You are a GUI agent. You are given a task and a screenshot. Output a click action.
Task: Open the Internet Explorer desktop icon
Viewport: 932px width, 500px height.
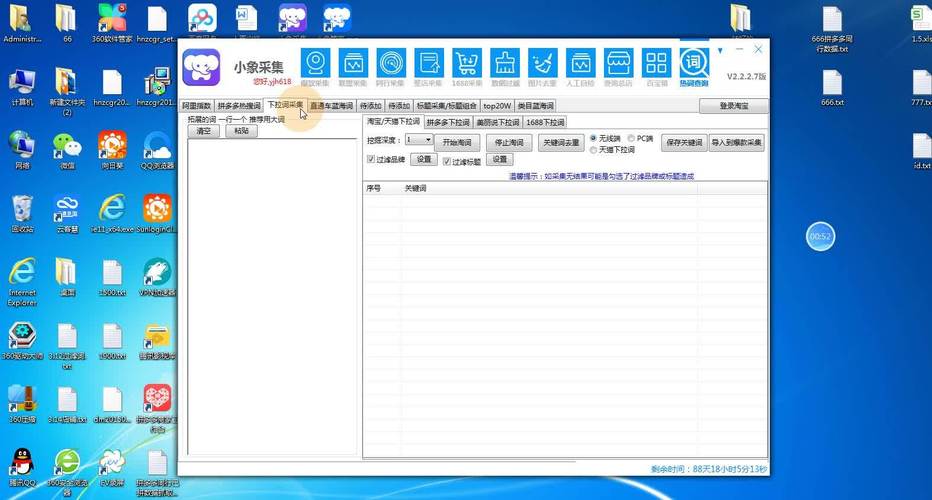point(22,281)
